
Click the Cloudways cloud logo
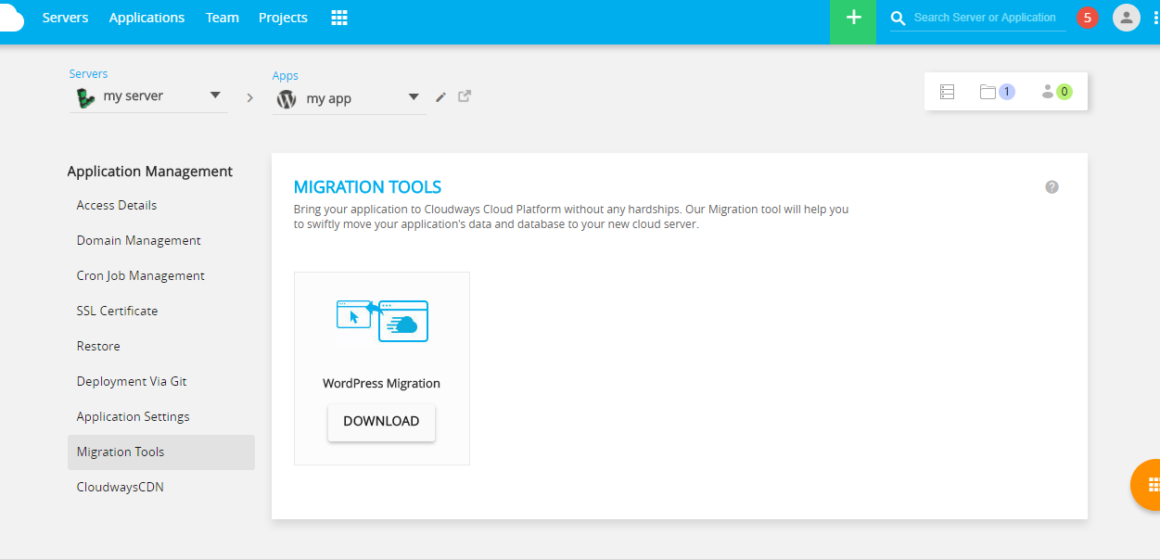[11, 18]
